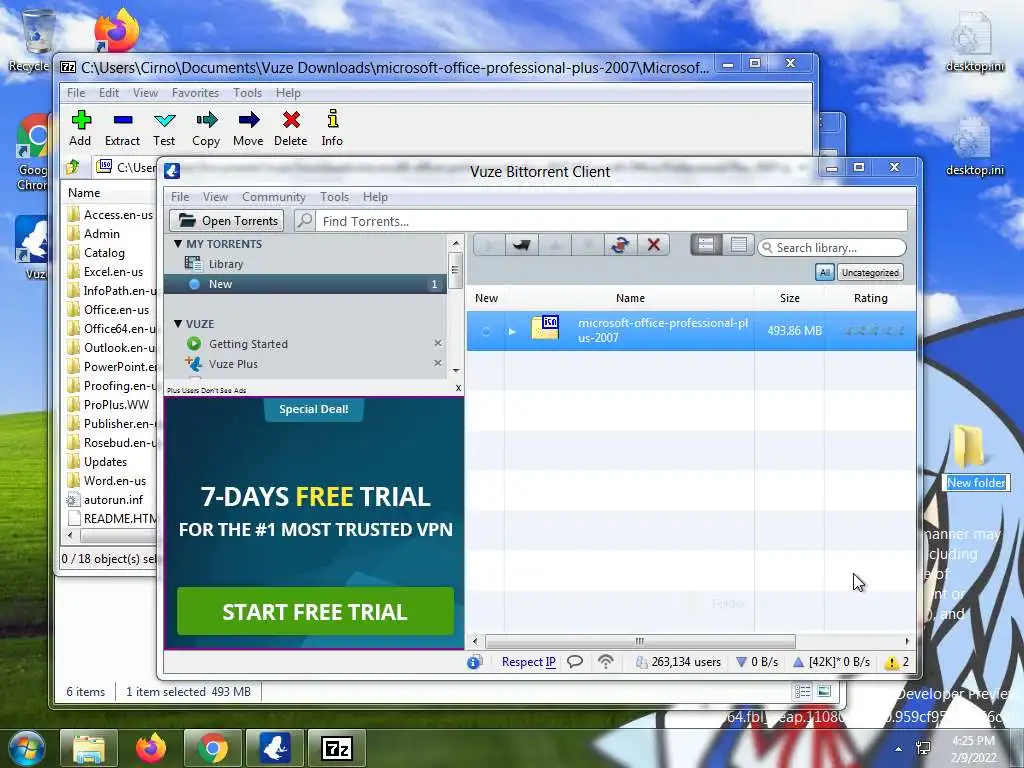The height and width of the screenshot is (768, 1024).
Task: Click the upload speed up-arrow indicator
Action: point(797,662)
